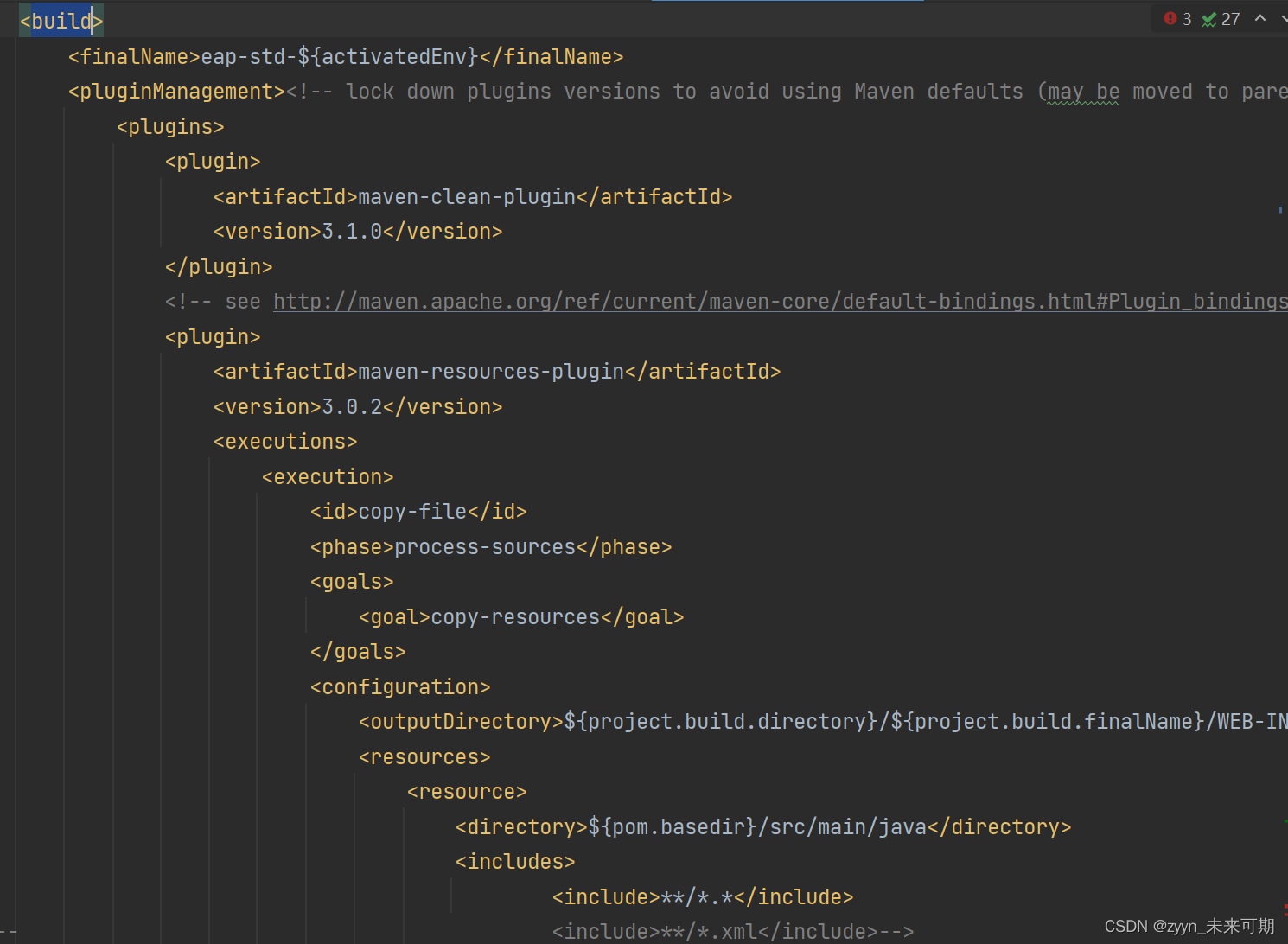Click maven-clean-plugin artifactId line
Viewport: 1288px width, 944px height.
coord(473,197)
